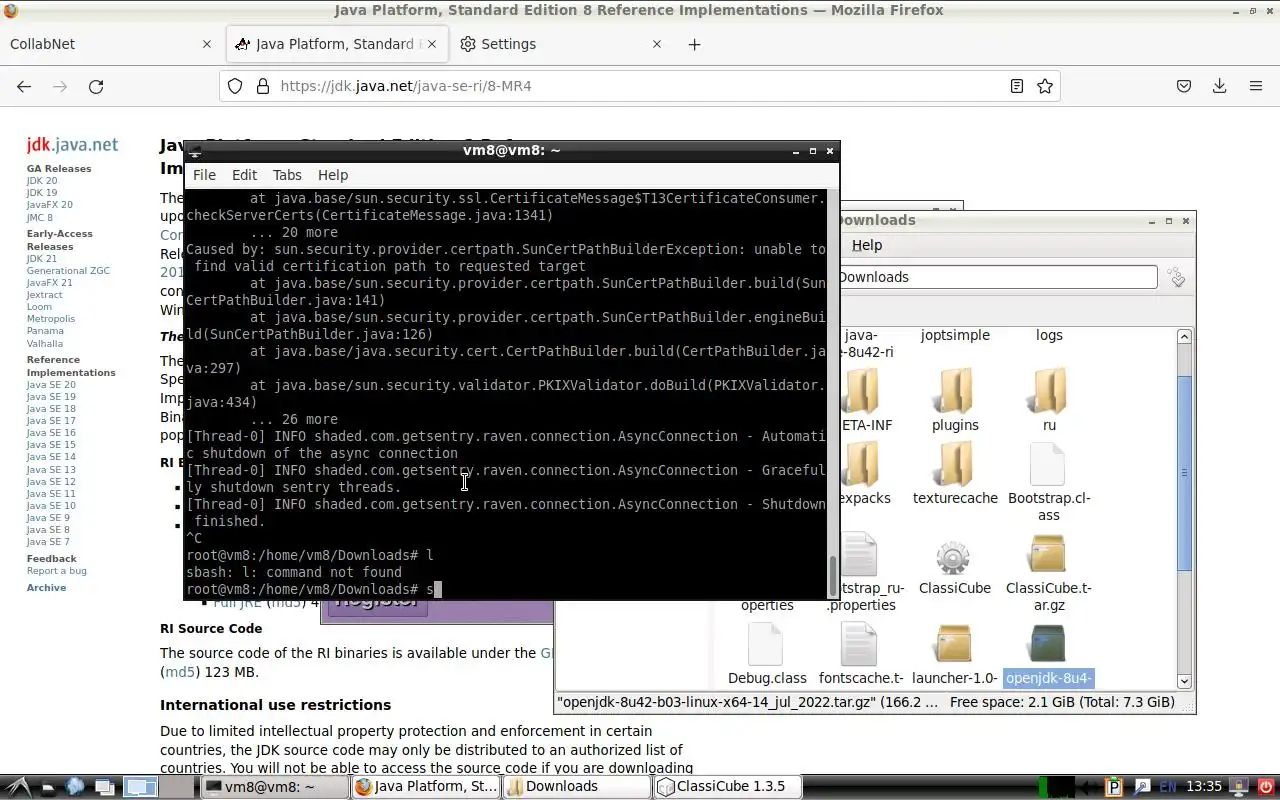This screenshot has width=1280, height=800.
Task: Click the Free space status text
Action: point(1062,702)
